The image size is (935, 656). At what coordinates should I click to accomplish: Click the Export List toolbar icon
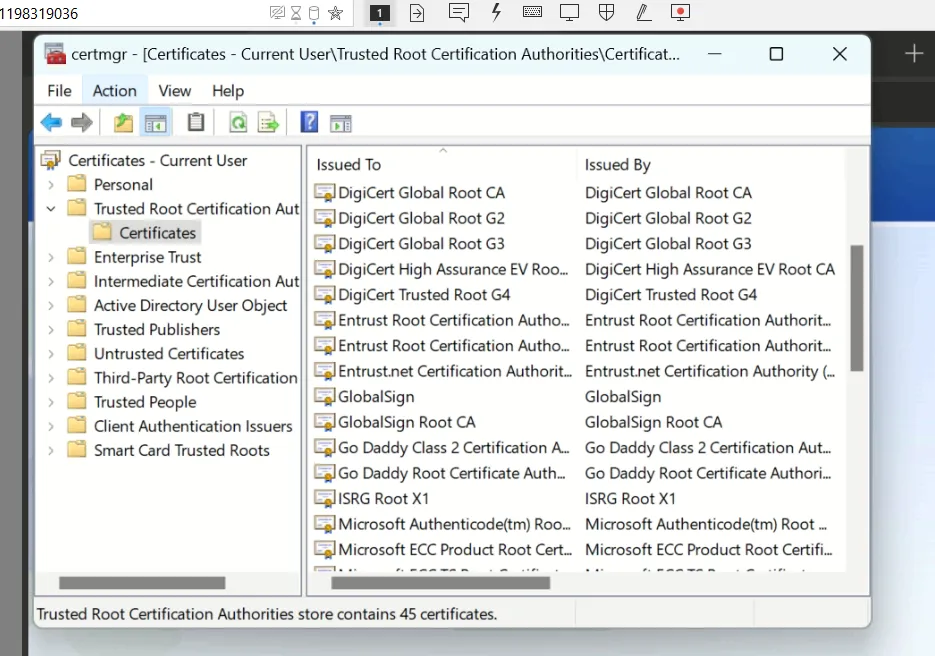(268, 123)
